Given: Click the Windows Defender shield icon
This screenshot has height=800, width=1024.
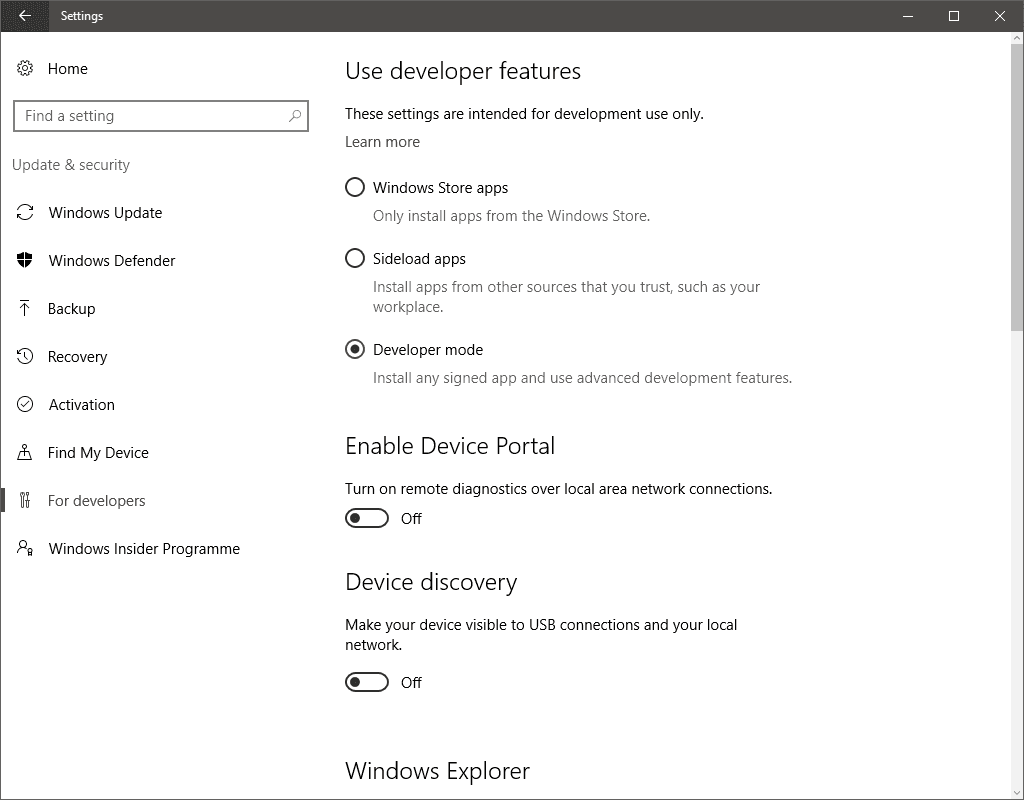Looking at the screenshot, I should tap(25, 261).
